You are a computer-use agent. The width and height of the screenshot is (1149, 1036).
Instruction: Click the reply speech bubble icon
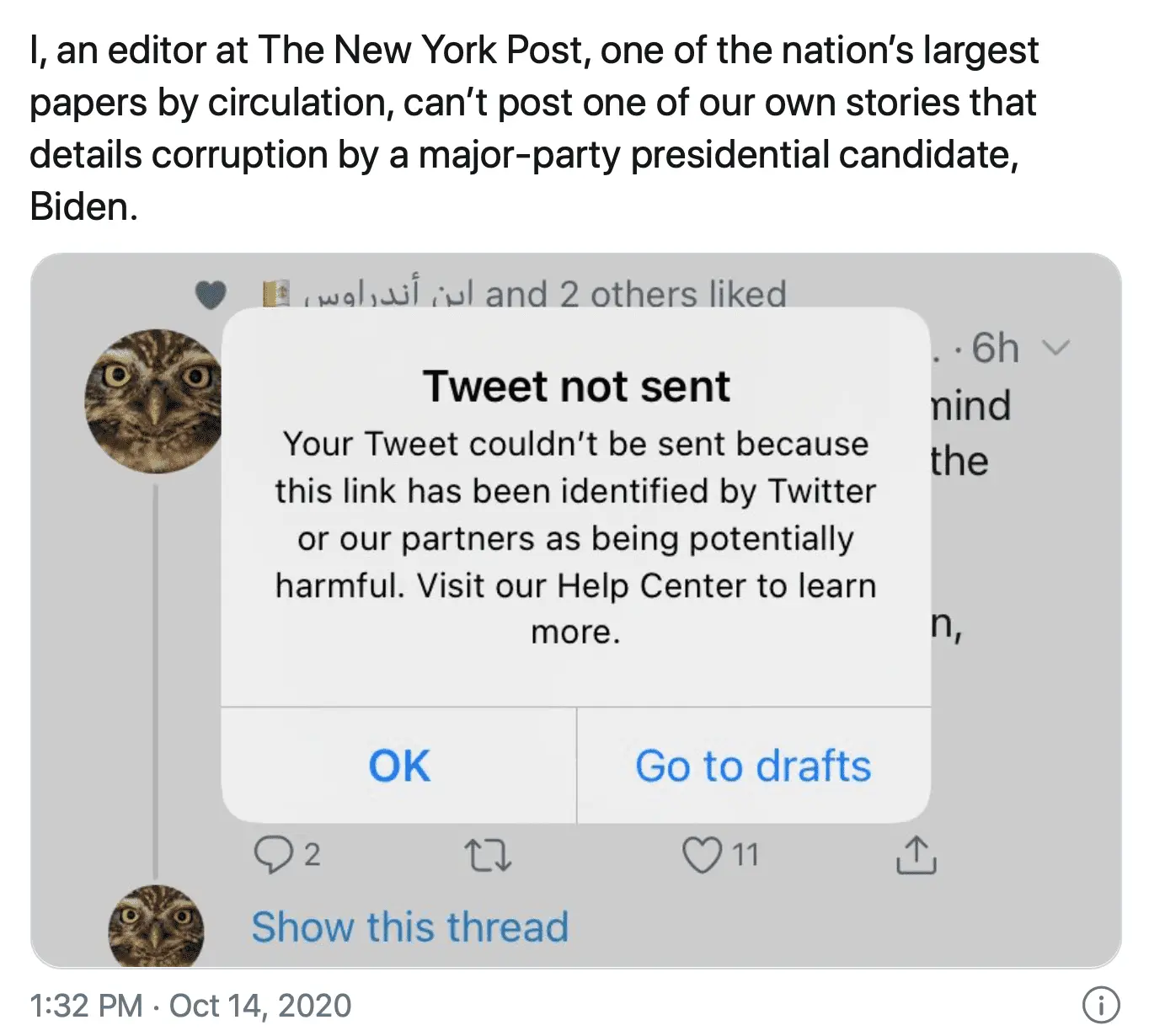271,855
